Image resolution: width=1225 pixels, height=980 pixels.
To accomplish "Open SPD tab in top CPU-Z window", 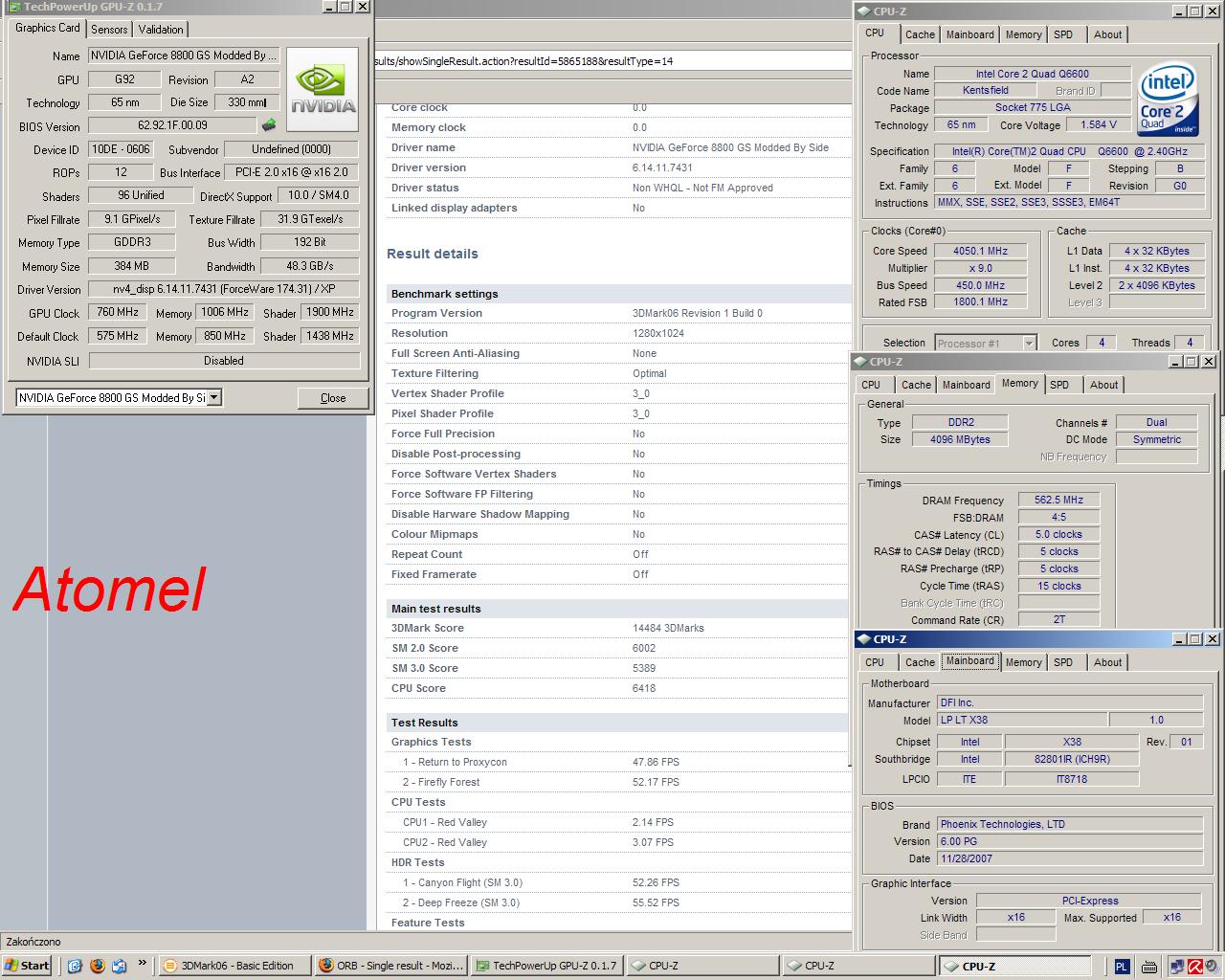I will (x=1063, y=34).
